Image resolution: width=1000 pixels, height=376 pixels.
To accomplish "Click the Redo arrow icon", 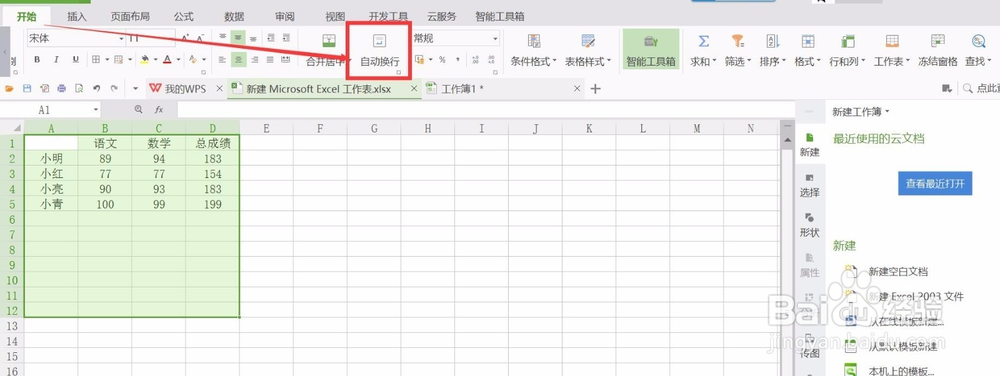I will [x=114, y=89].
